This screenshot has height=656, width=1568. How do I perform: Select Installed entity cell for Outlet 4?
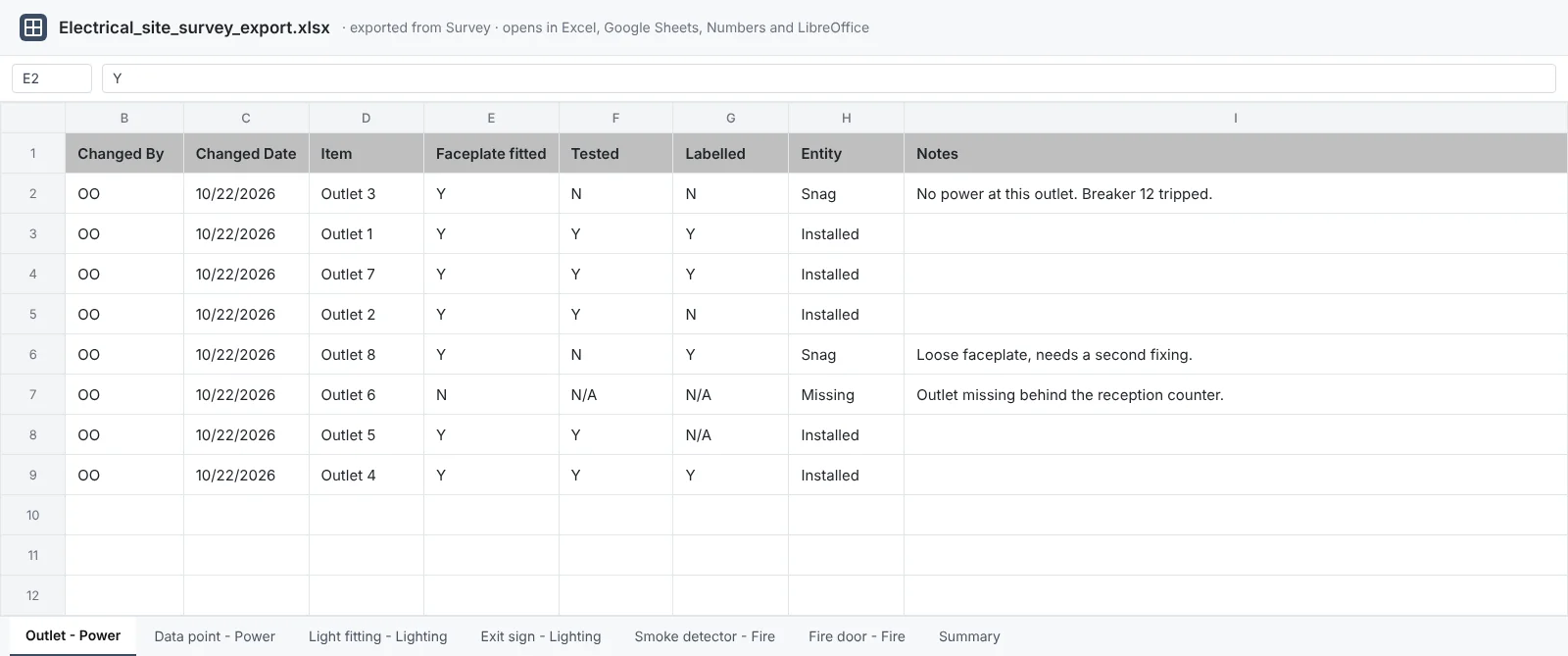(x=846, y=475)
